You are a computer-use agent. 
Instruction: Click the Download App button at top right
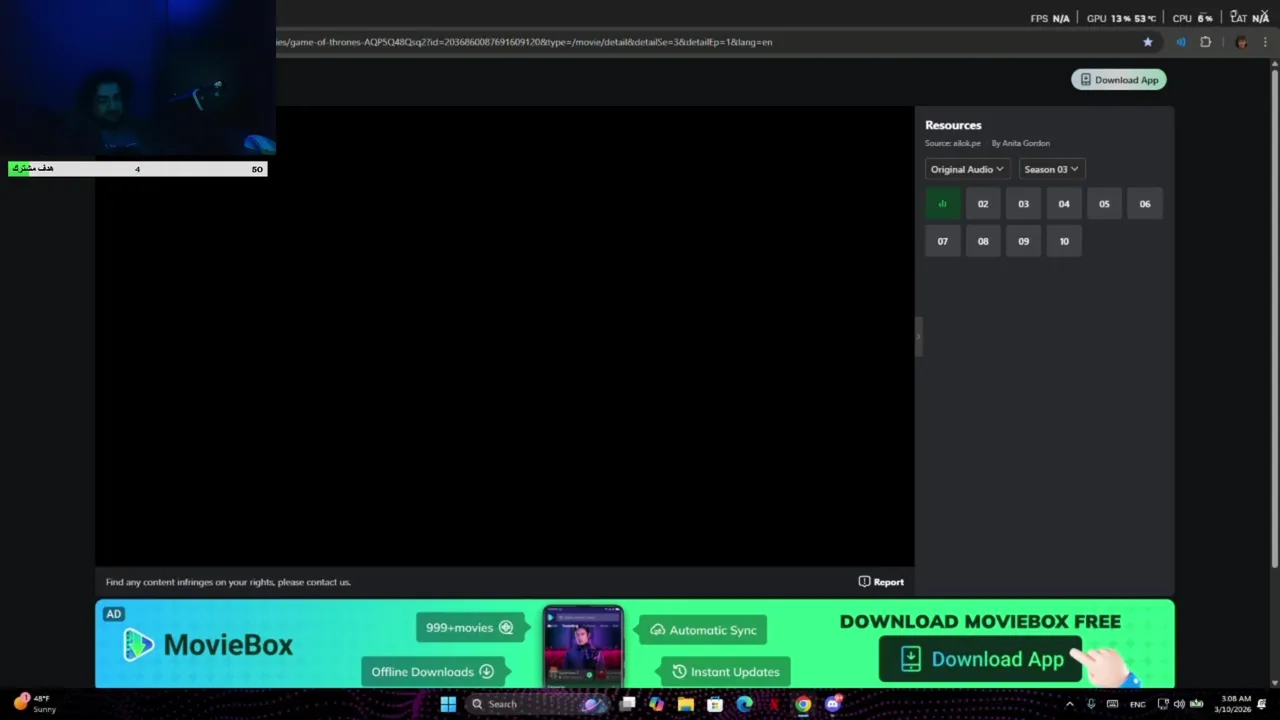(x=1118, y=80)
